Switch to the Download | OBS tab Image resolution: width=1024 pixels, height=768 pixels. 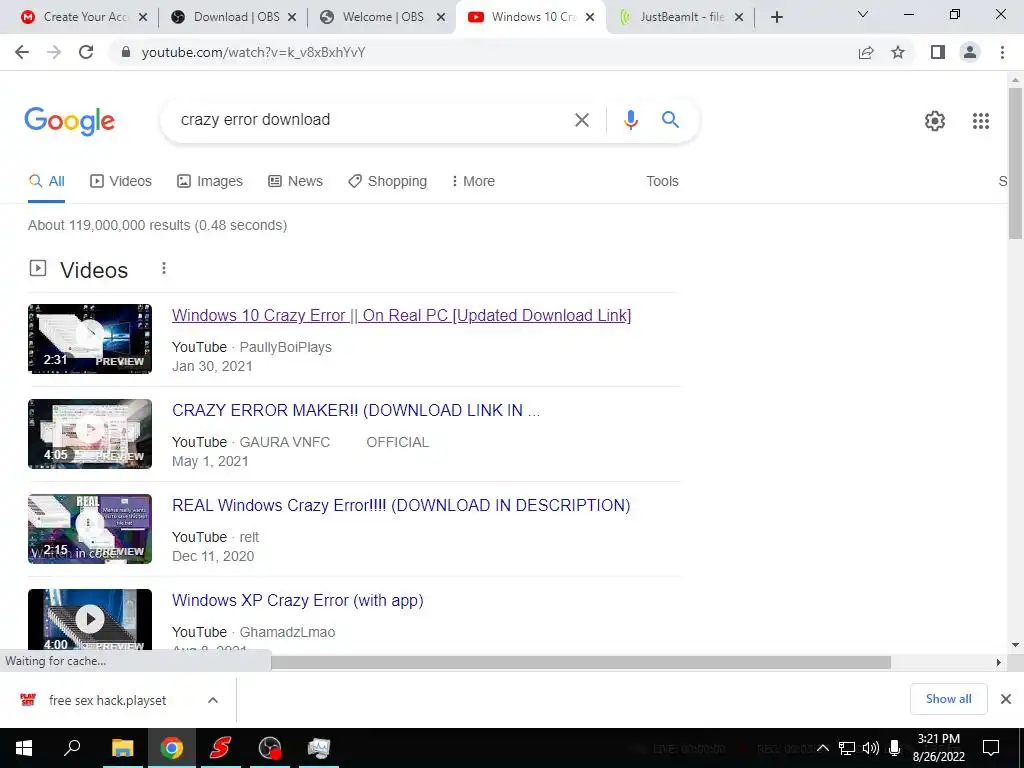(x=231, y=17)
